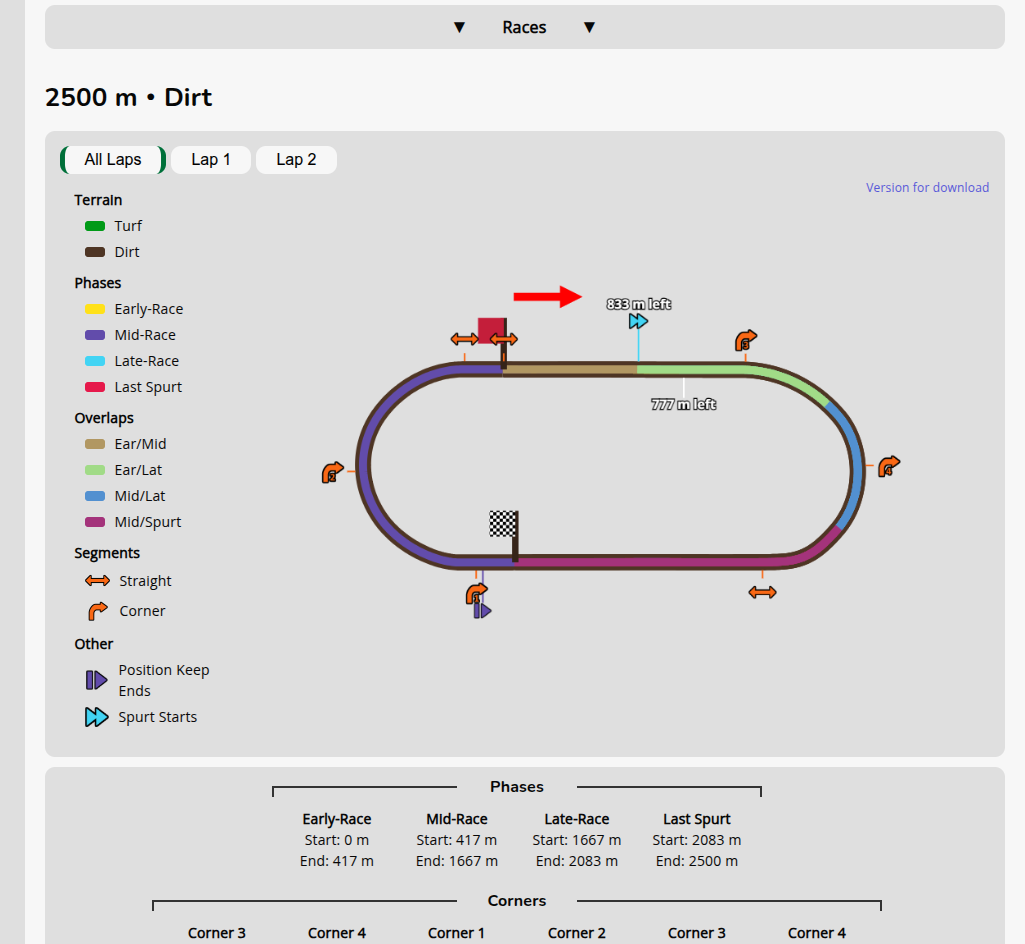Click the Spurt Starts marker above the track
Screen dimensions: 1025x944
click(x=638, y=321)
